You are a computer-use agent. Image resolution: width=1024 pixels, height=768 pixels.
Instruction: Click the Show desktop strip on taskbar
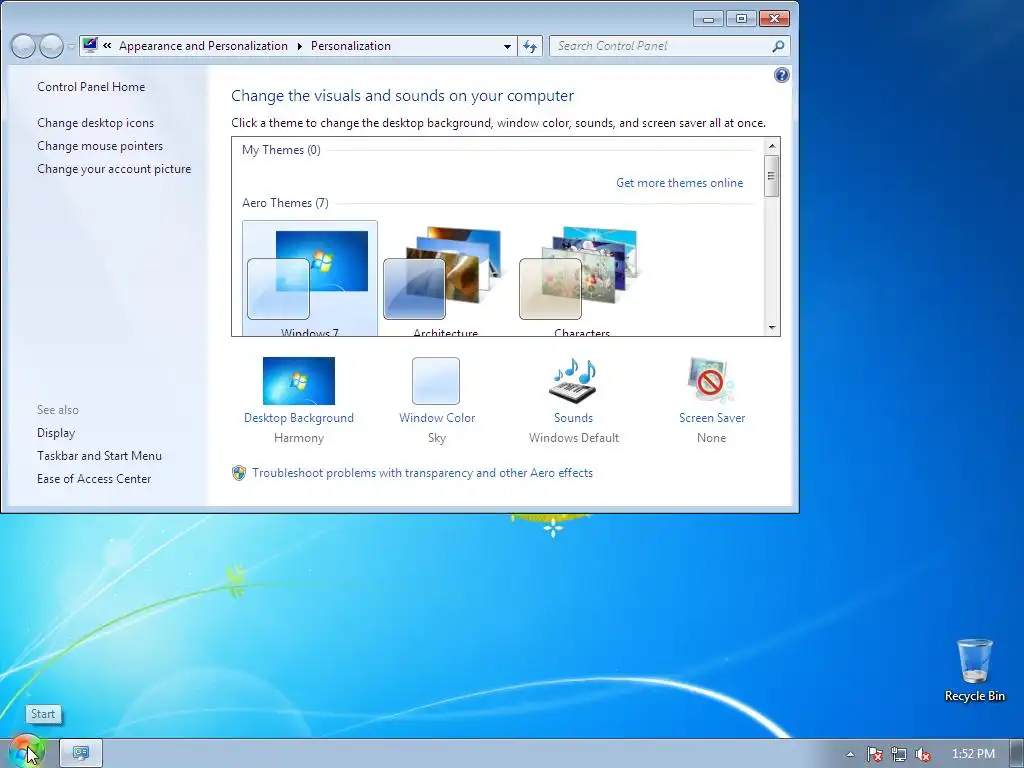[1016, 754]
